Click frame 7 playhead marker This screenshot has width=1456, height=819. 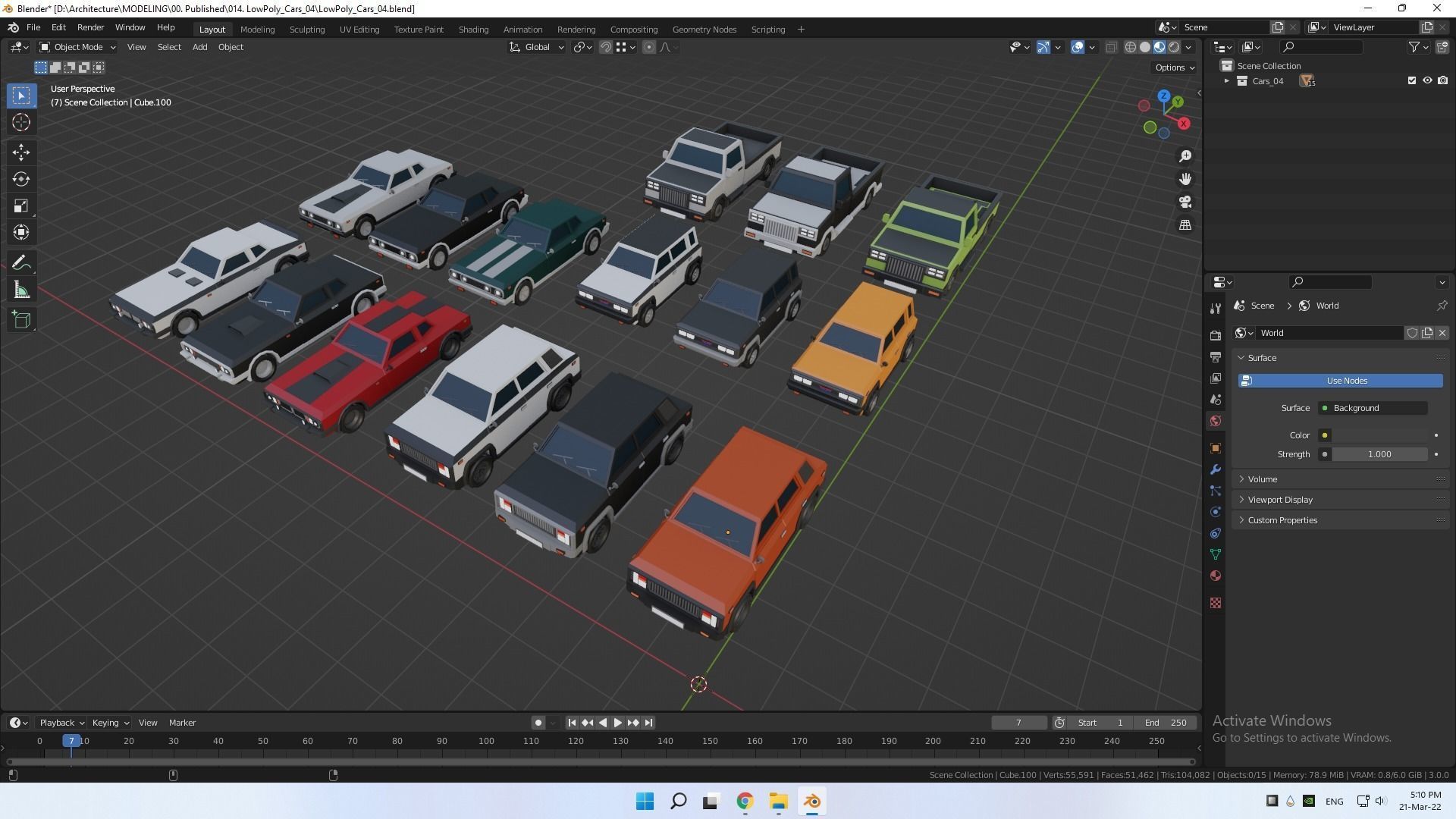click(x=71, y=741)
